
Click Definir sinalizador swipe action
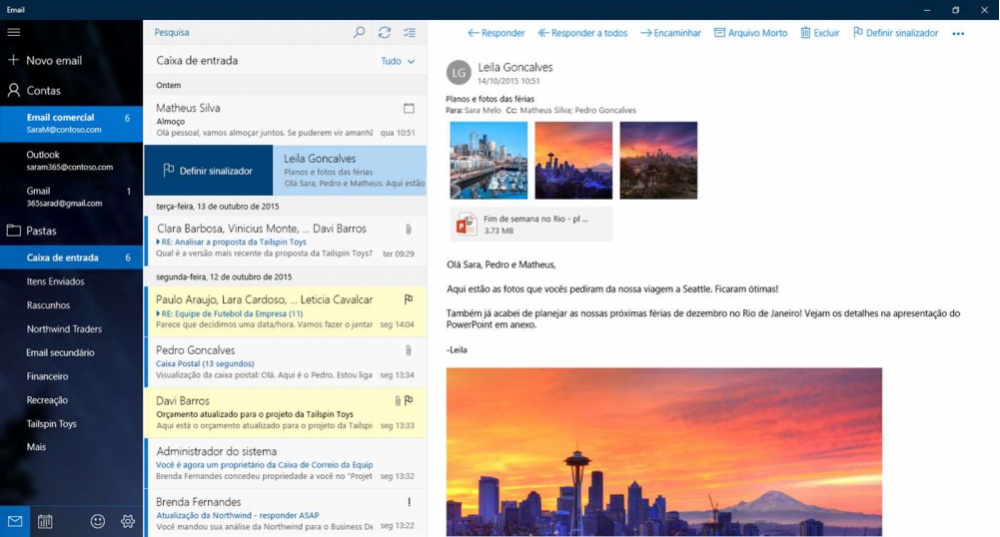[209, 170]
